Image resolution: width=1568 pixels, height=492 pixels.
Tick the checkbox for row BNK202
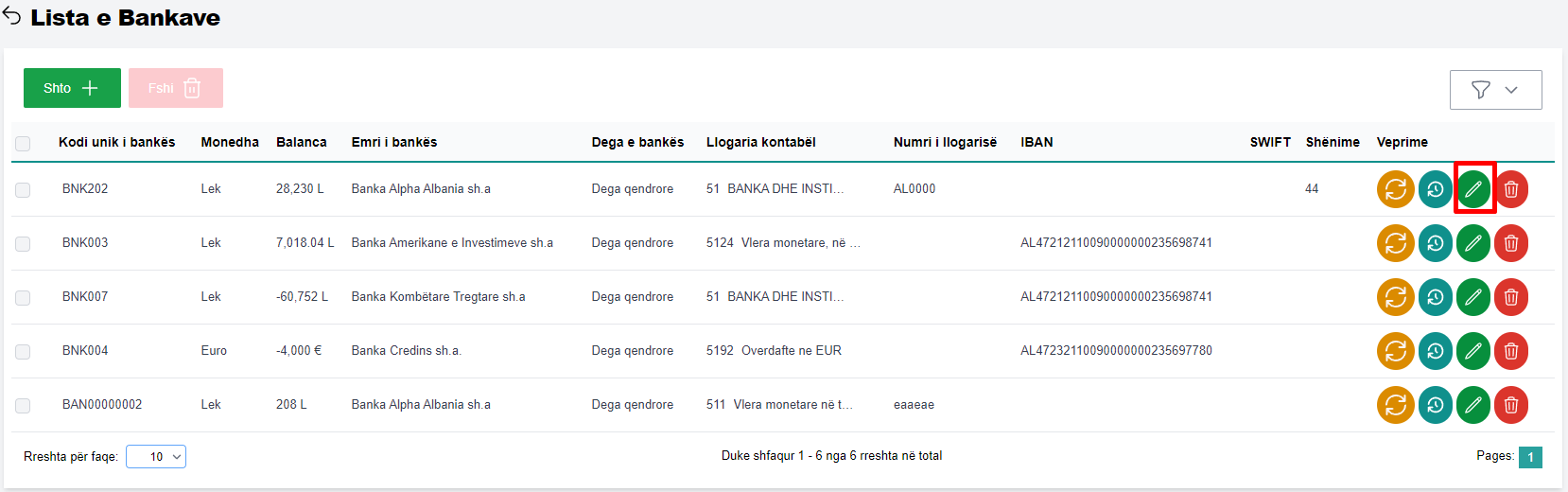(23, 190)
